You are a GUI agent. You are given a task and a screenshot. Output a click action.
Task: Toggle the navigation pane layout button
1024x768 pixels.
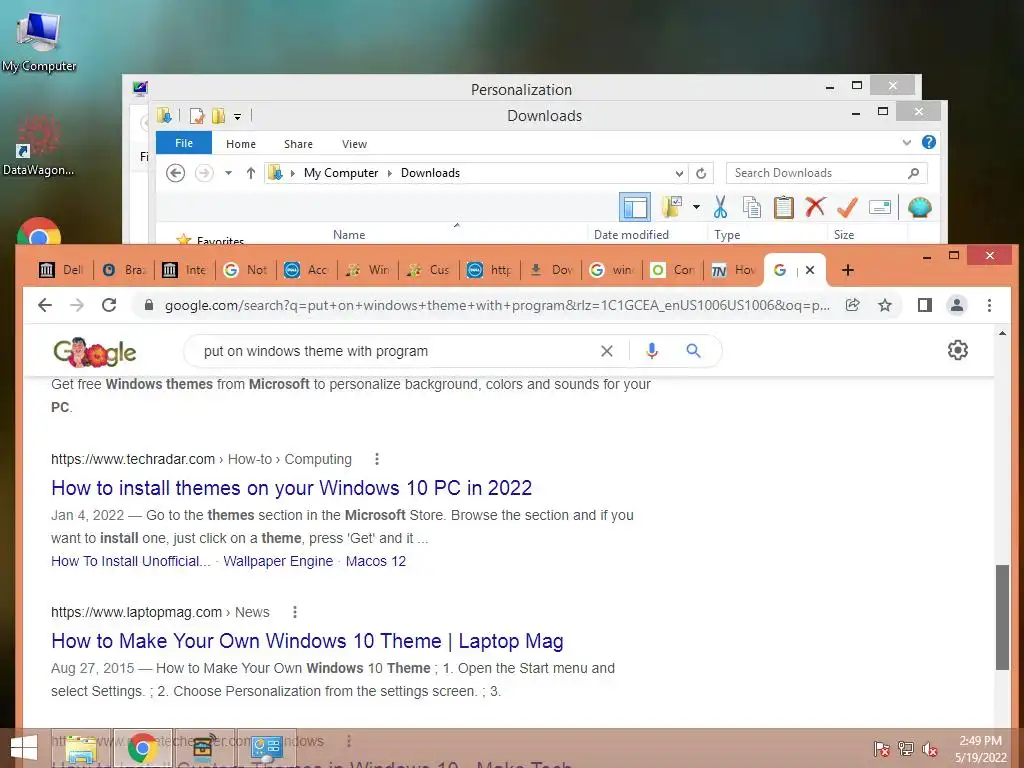(x=635, y=208)
